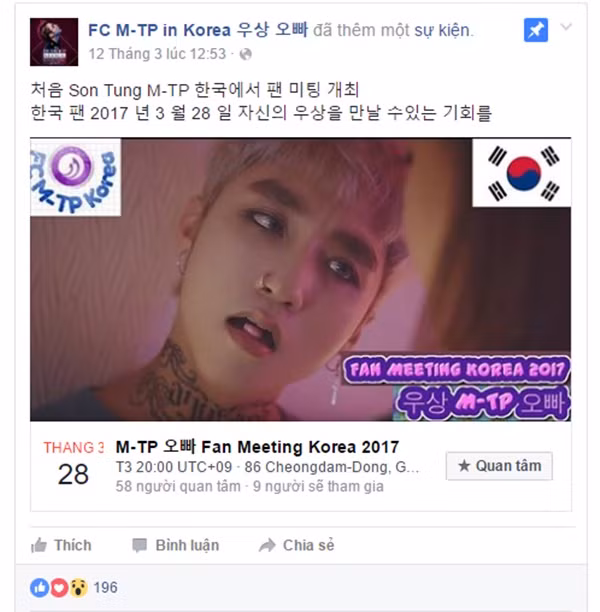Click the Wow reaction emoji icon
Image resolution: width=600 pixels, height=612 pixels.
pyautogui.click(x=78, y=587)
